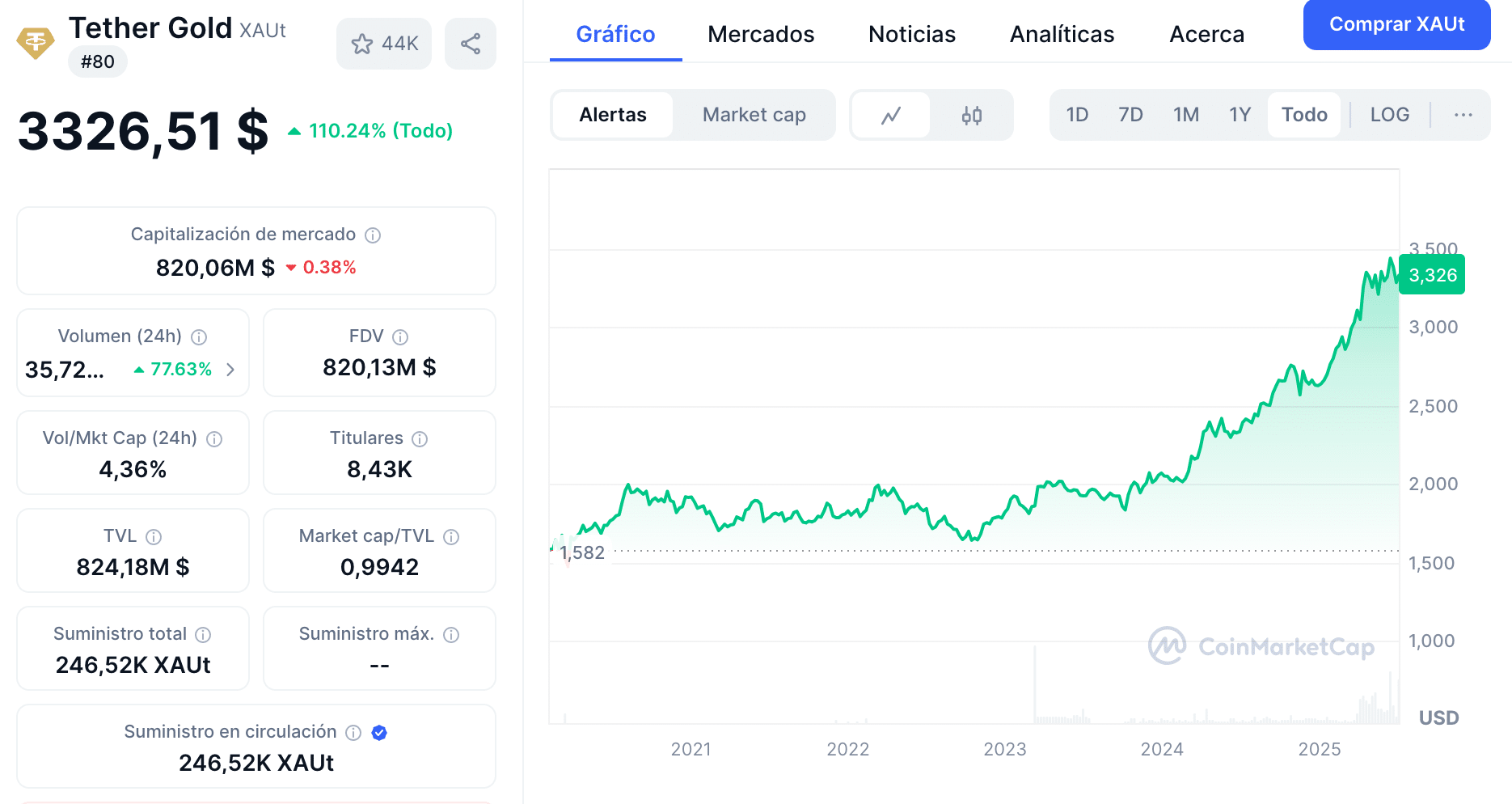Click info icon next to Volumen (24h)
Screen dimensions: 1512x804
[199, 337]
